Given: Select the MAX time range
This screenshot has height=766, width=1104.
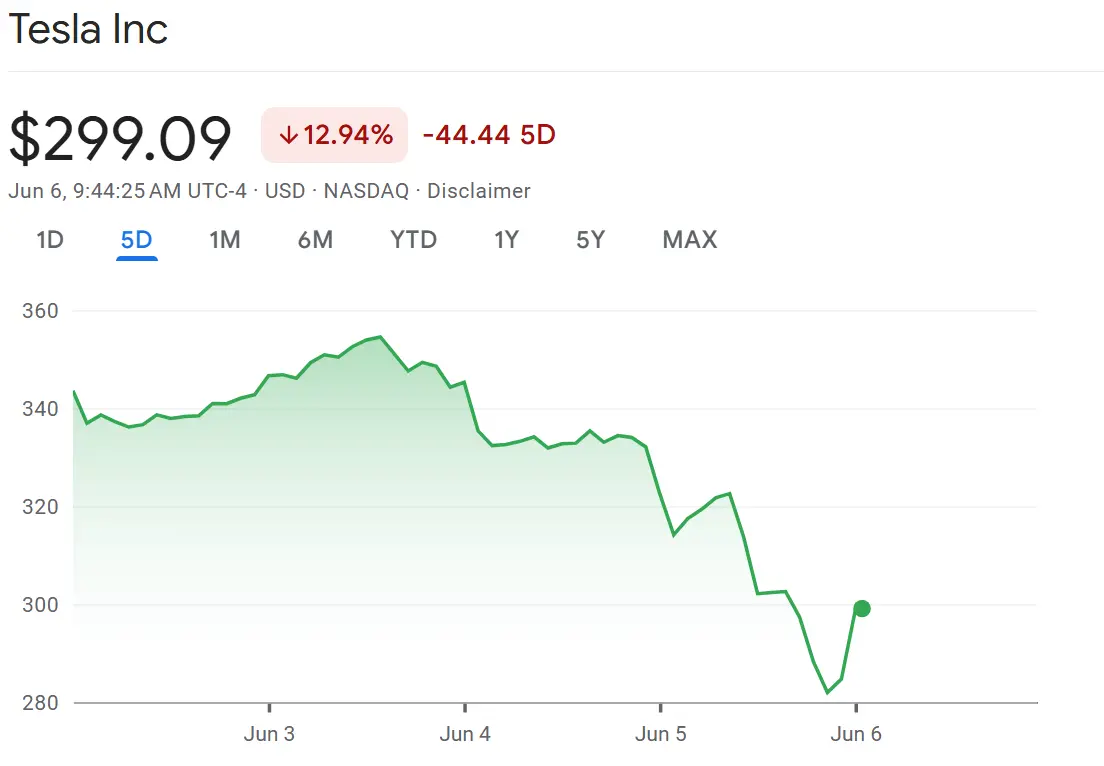Looking at the screenshot, I should coord(689,240).
